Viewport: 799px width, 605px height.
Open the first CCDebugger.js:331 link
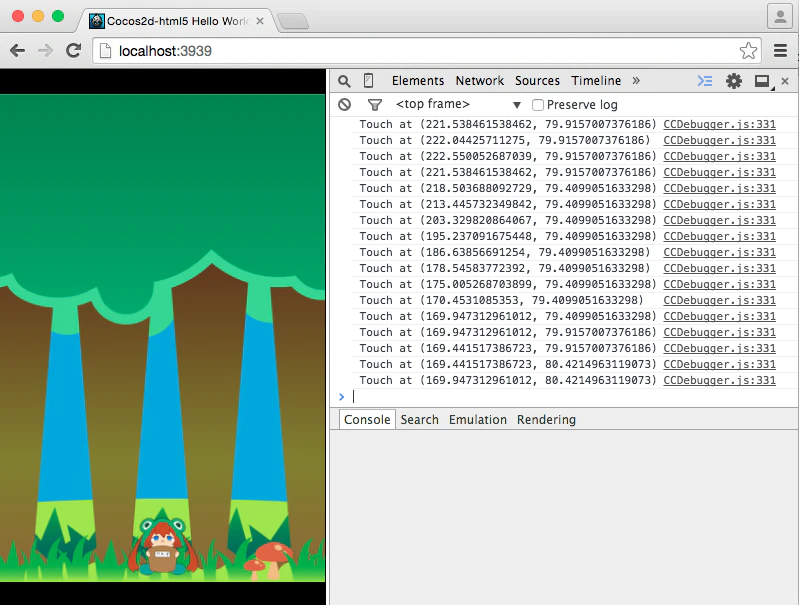720,124
